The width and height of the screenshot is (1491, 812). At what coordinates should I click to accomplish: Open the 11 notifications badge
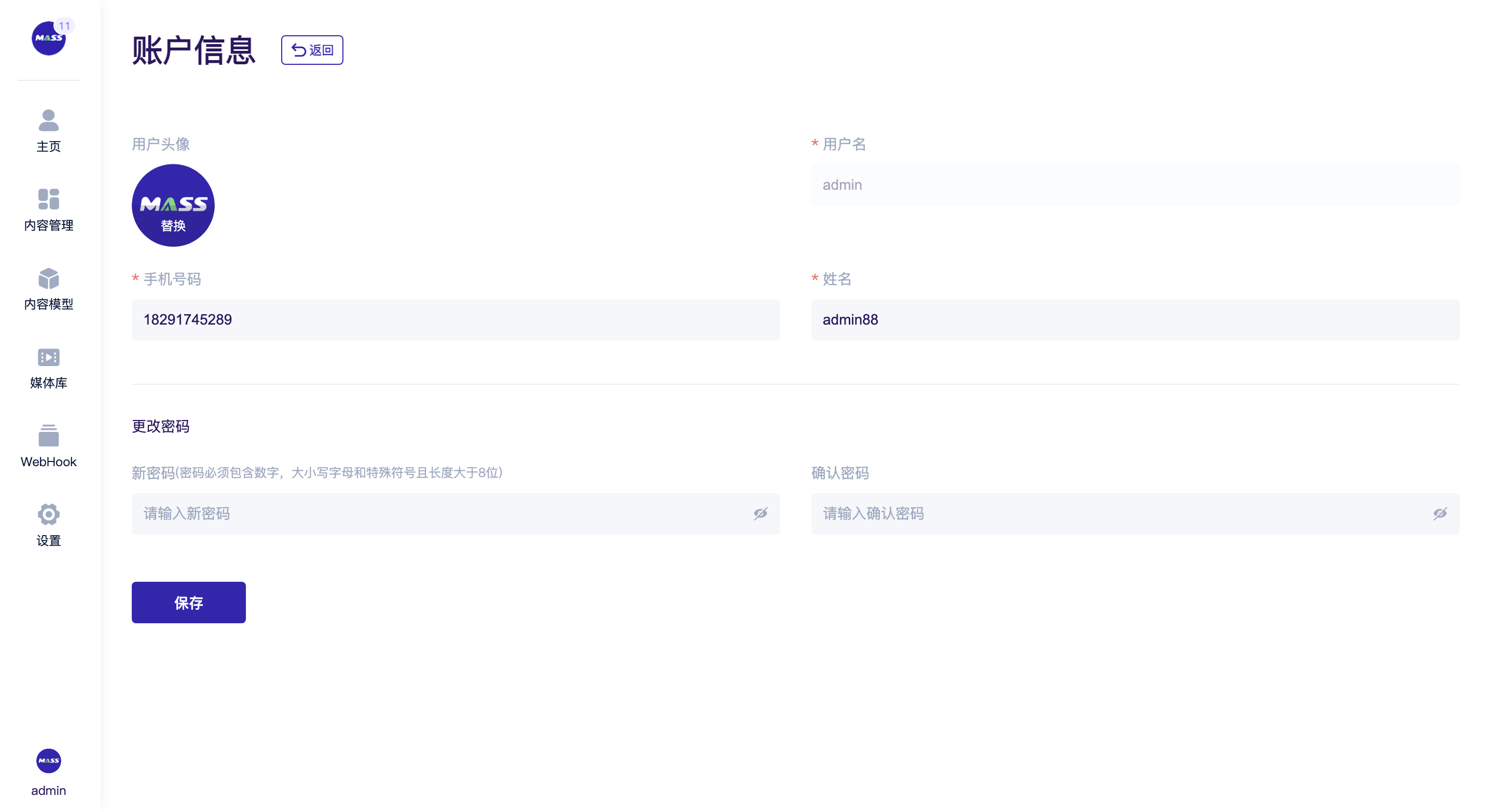pos(64,25)
